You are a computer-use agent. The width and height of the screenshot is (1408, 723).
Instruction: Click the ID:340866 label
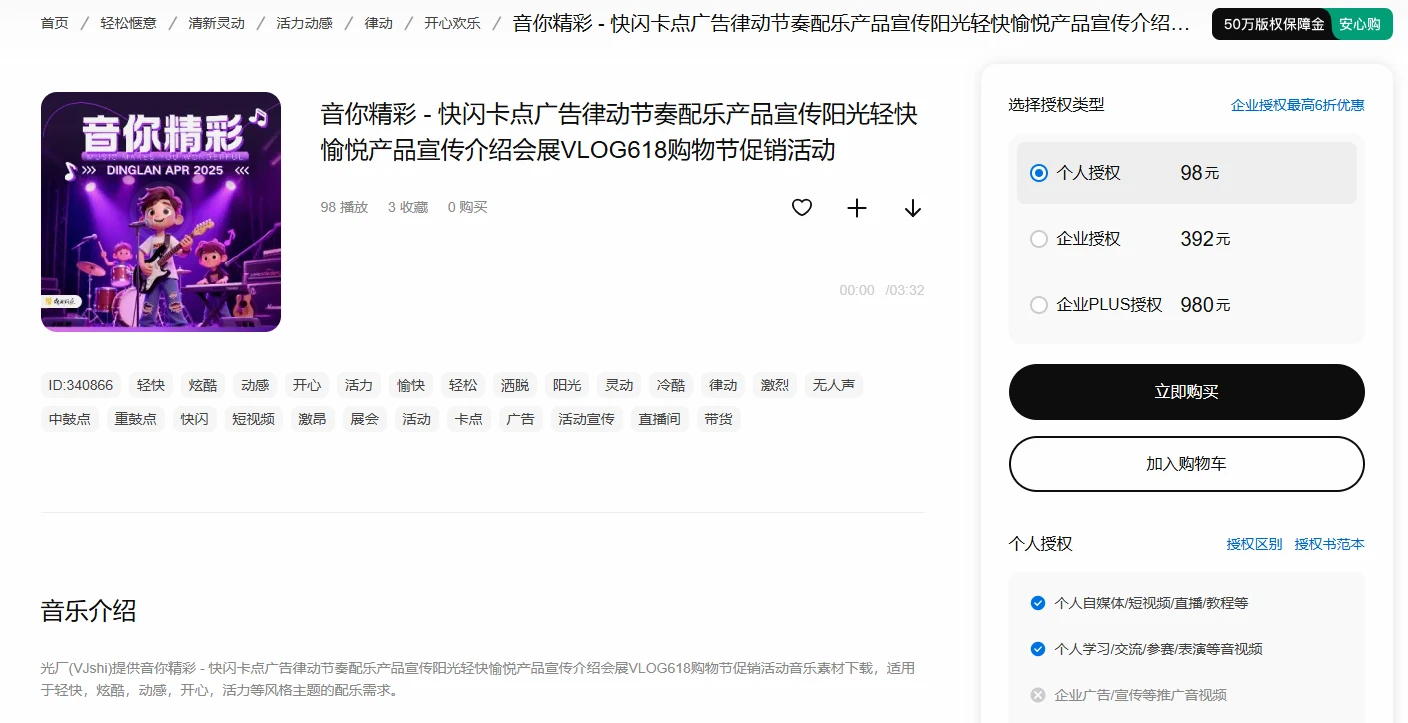click(x=81, y=385)
